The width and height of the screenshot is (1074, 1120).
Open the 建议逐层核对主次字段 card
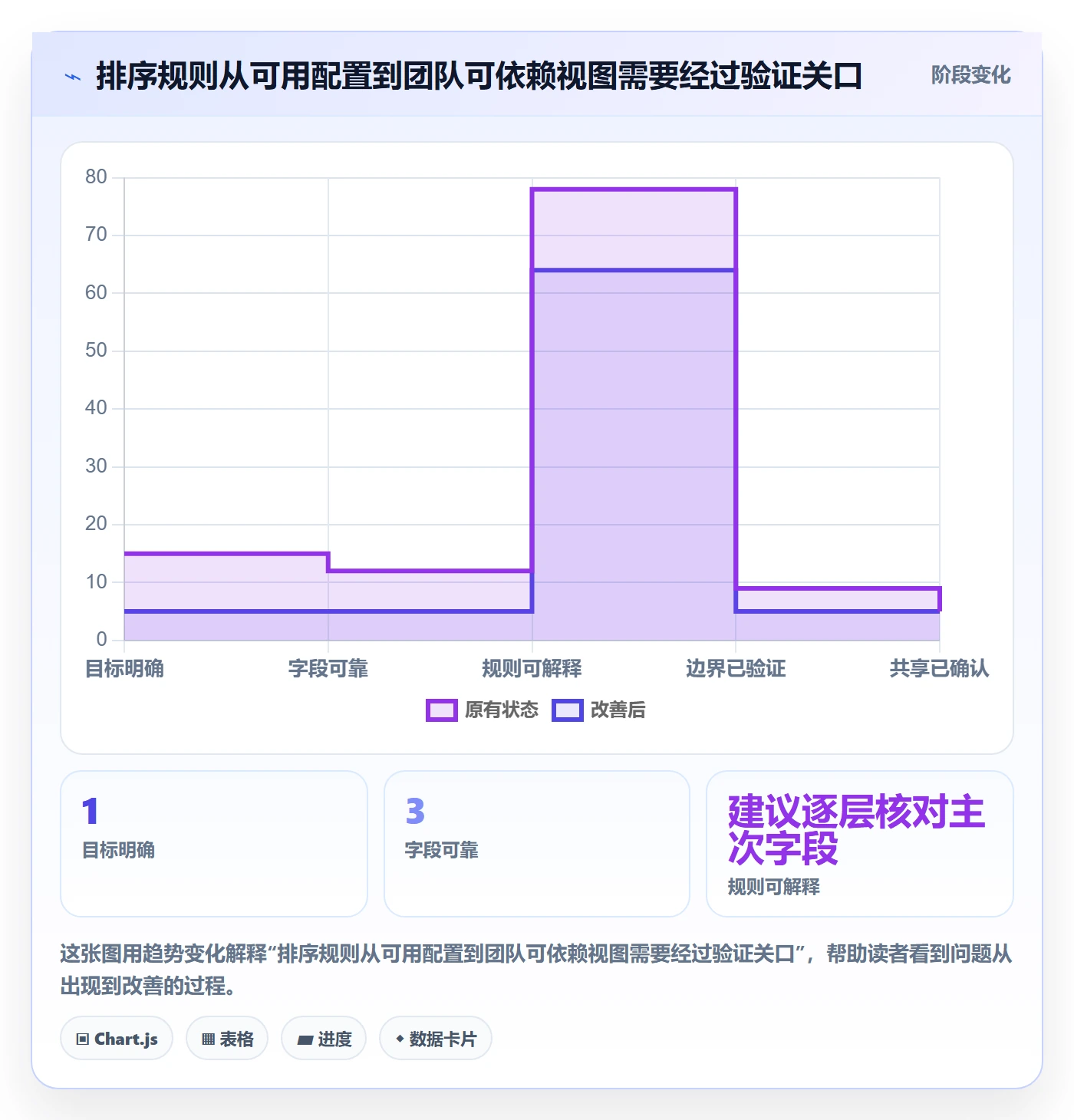point(860,844)
